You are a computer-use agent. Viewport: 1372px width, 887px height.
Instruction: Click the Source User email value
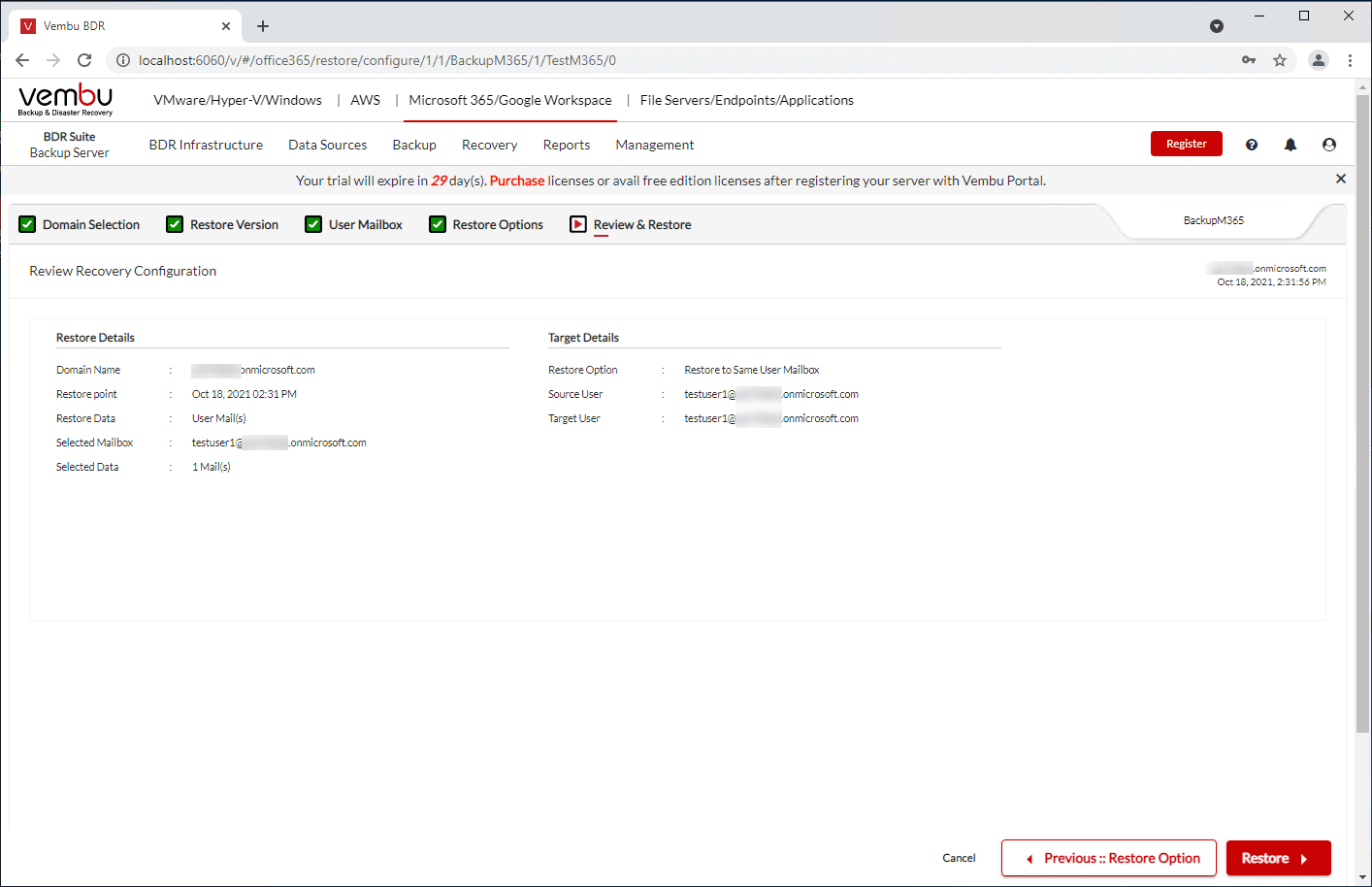click(x=771, y=394)
